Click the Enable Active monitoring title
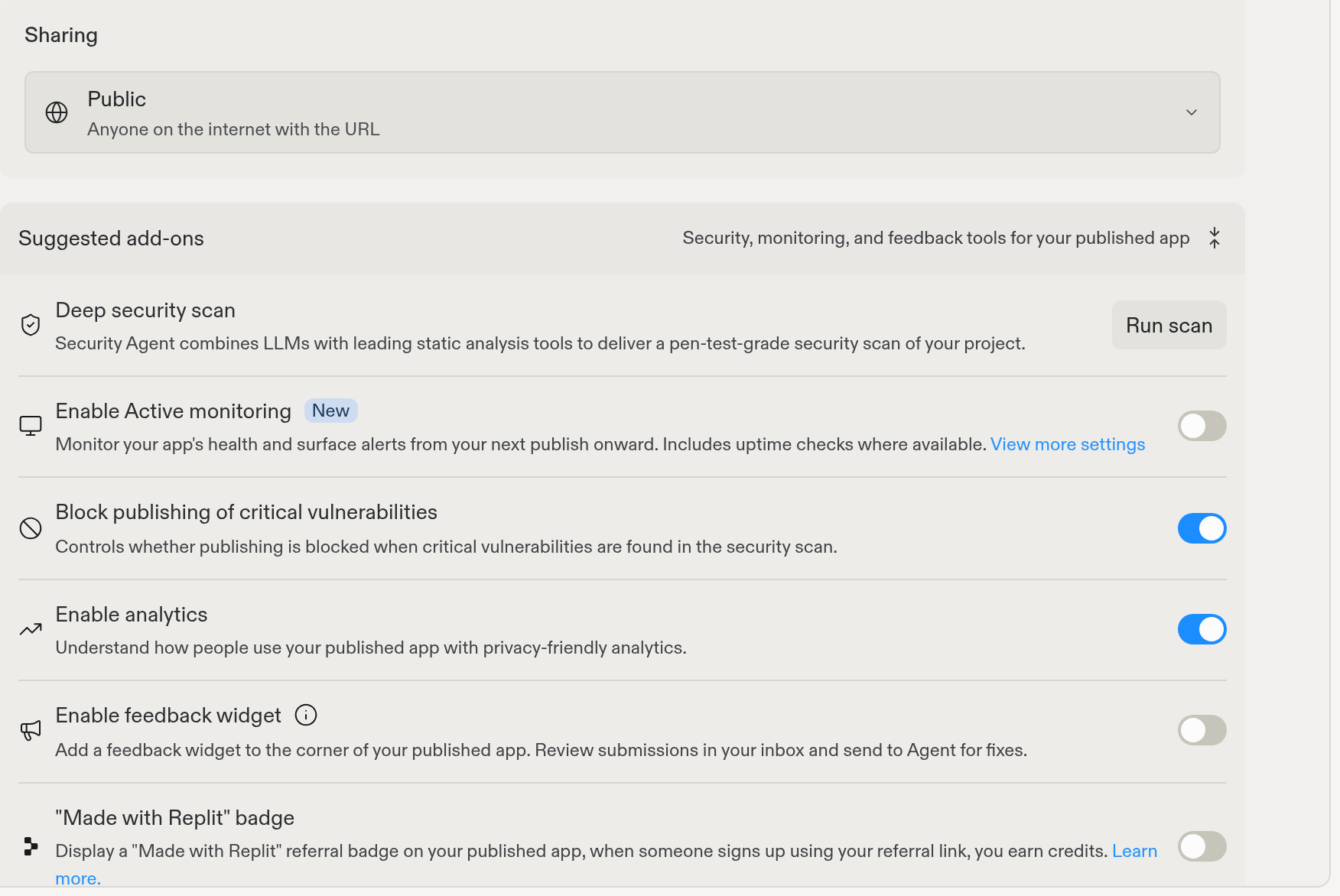Screen dimensions: 1340x896 coord(174,411)
